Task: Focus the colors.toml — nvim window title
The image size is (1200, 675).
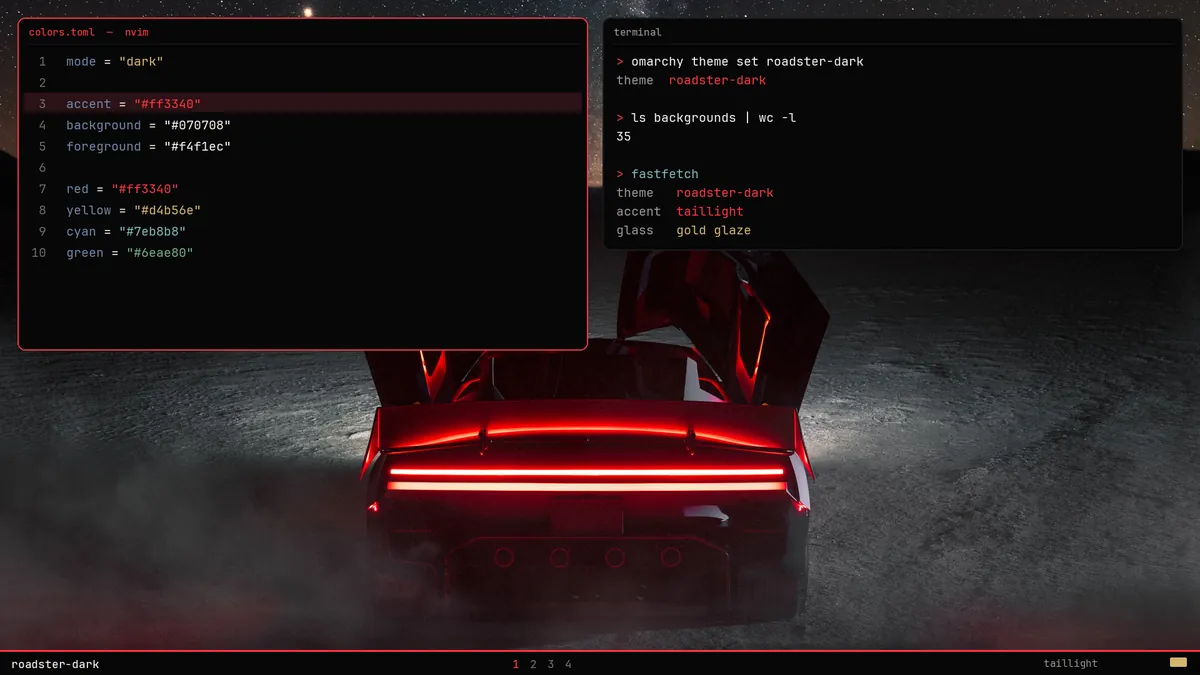Action: [x=89, y=32]
